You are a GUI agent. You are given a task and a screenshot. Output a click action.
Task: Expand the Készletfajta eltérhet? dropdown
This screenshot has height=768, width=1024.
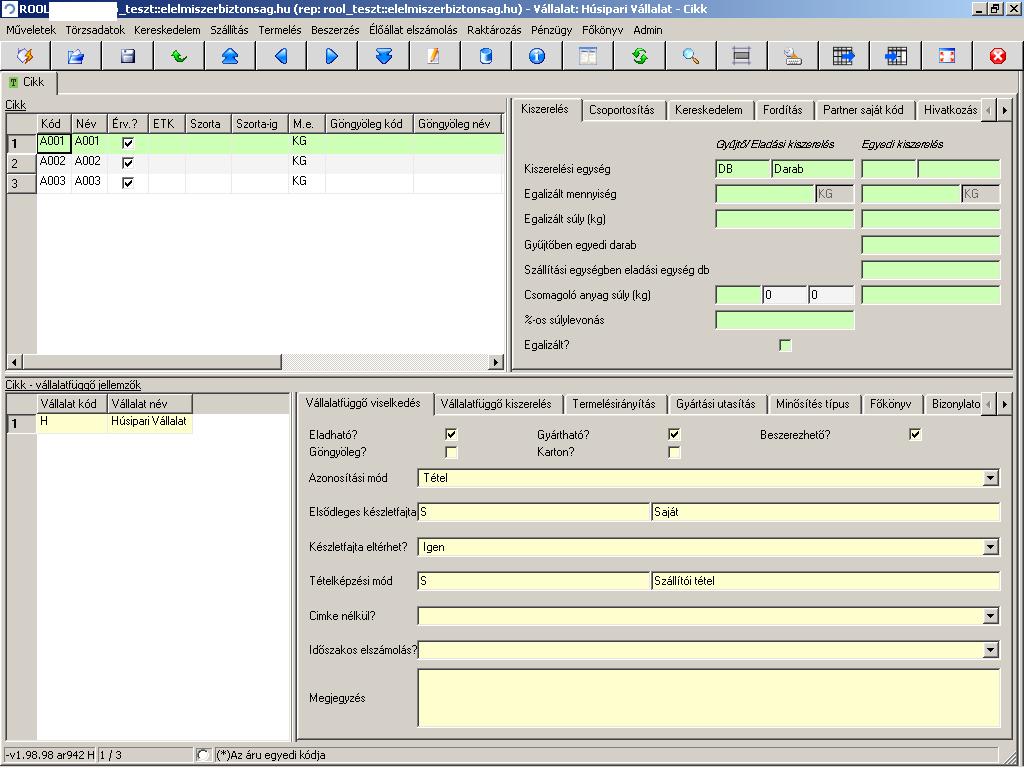coord(991,547)
